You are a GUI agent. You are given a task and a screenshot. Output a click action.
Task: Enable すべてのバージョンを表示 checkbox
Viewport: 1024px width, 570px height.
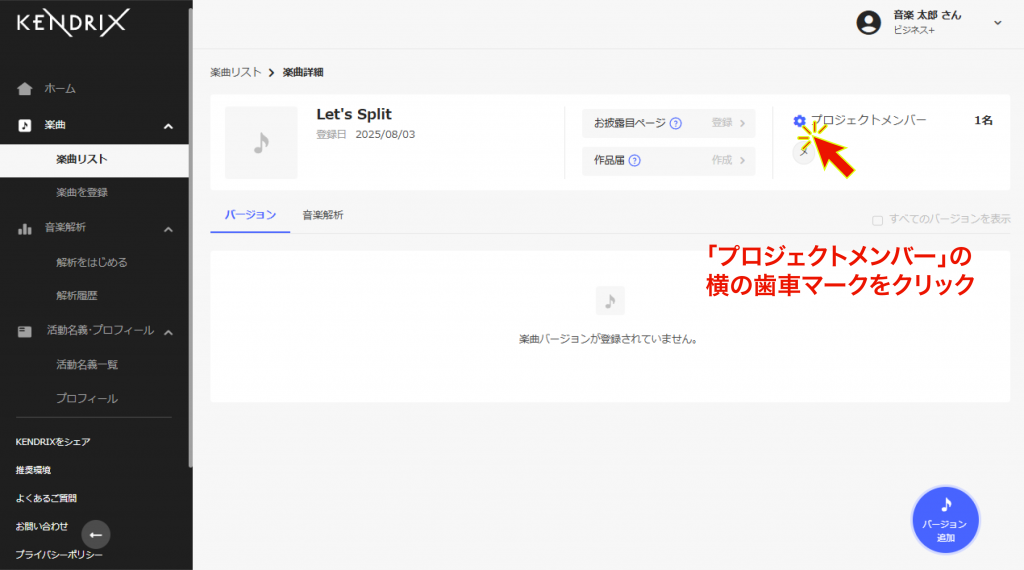(x=877, y=219)
